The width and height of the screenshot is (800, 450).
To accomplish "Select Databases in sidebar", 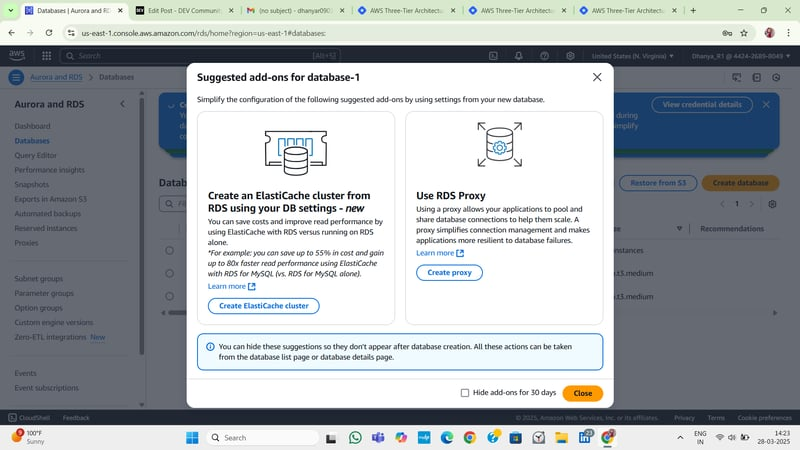I will tap(32, 141).
